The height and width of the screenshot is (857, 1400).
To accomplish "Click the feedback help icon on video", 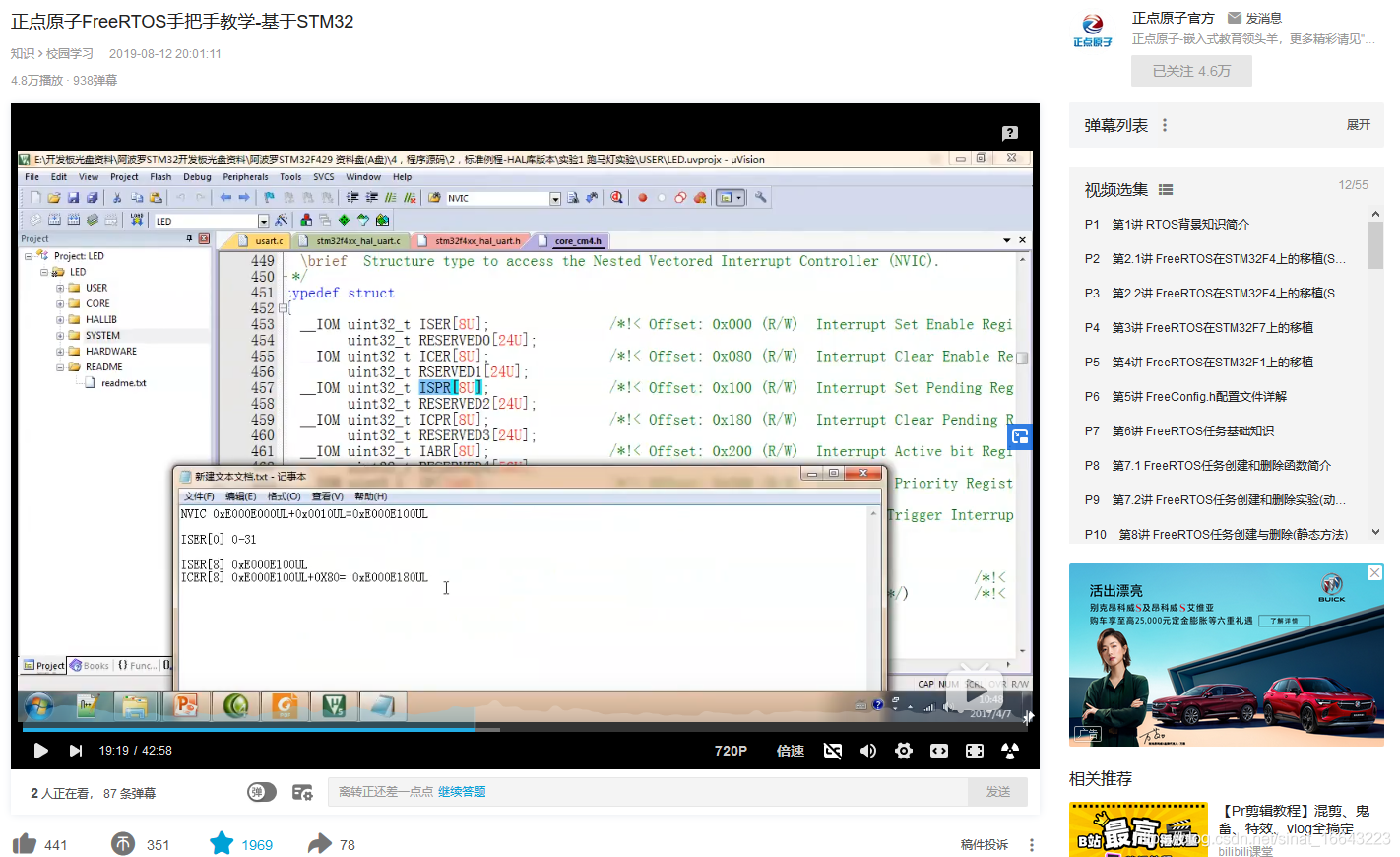I will coord(1010,133).
